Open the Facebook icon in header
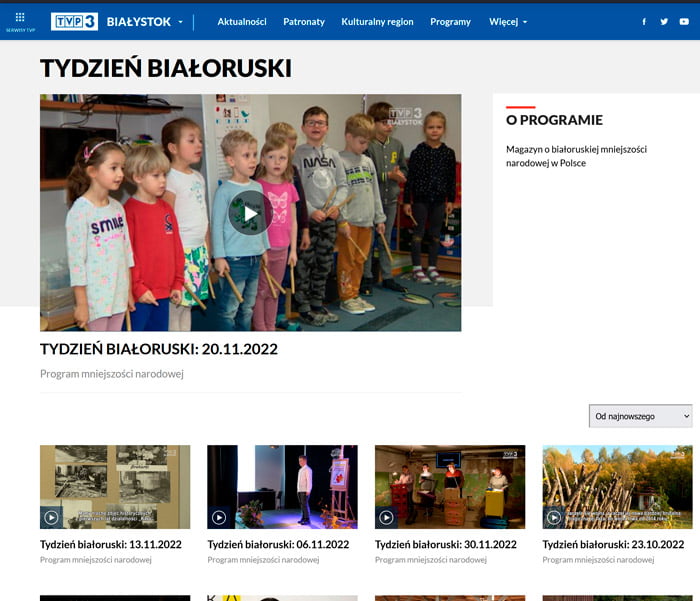700x601 pixels. [643, 21]
